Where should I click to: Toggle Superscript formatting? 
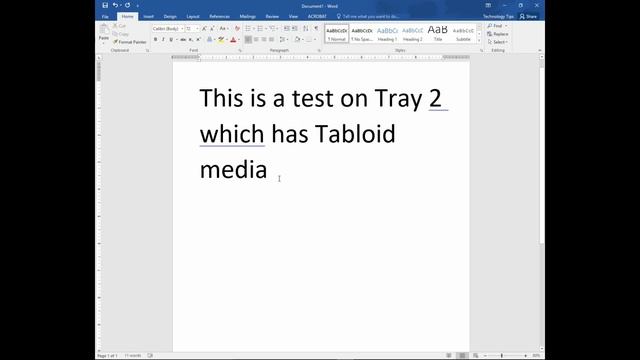[198, 40]
